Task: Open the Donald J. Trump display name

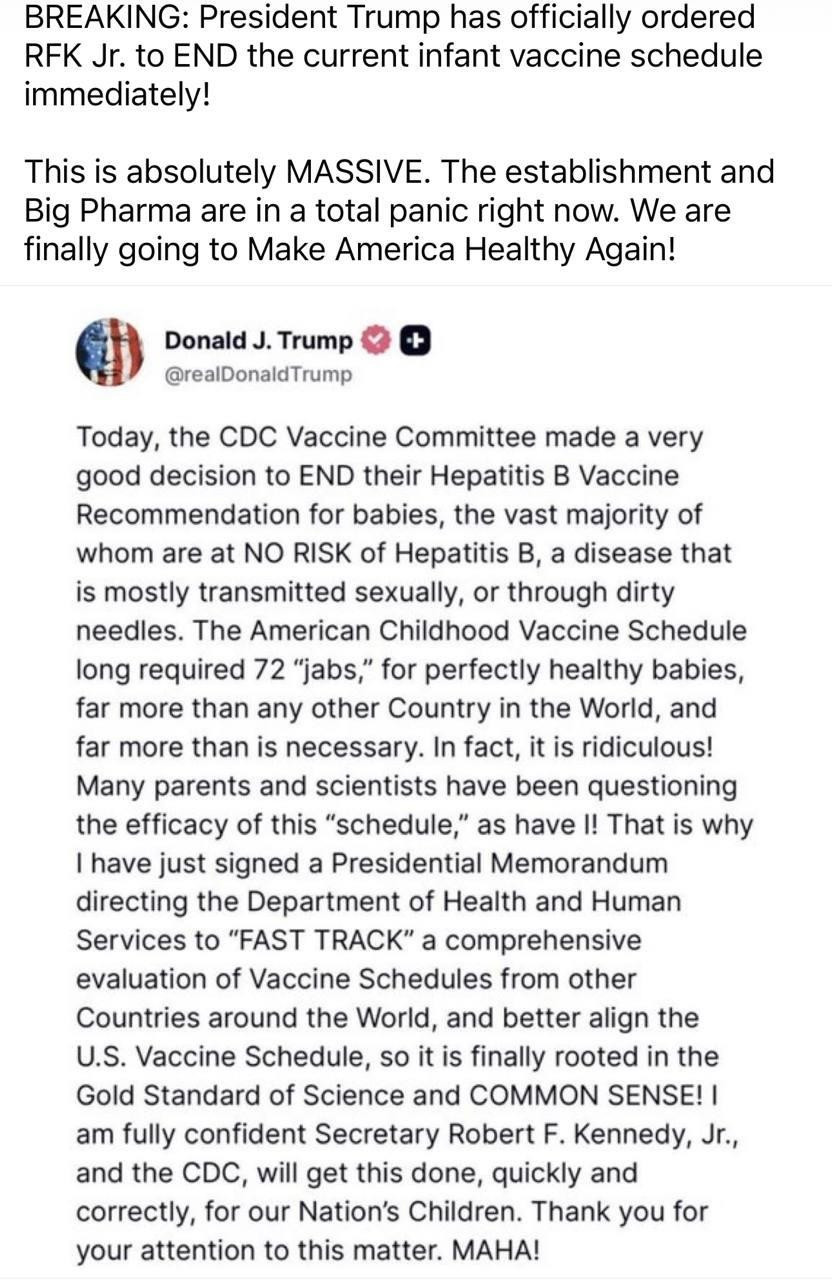Action: pyautogui.click(x=258, y=342)
